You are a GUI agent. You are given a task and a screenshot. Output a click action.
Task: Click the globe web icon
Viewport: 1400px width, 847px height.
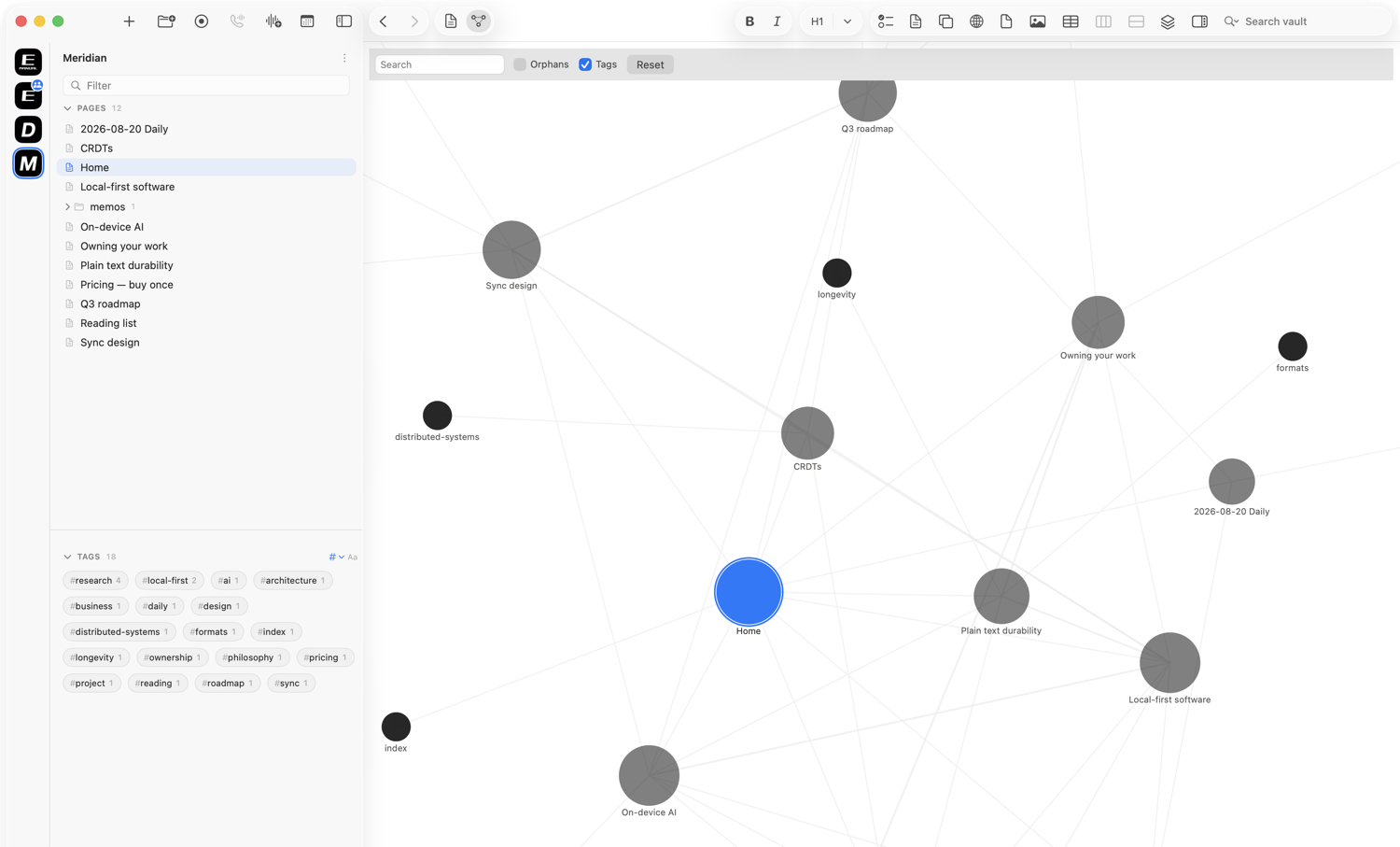[x=976, y=21]
